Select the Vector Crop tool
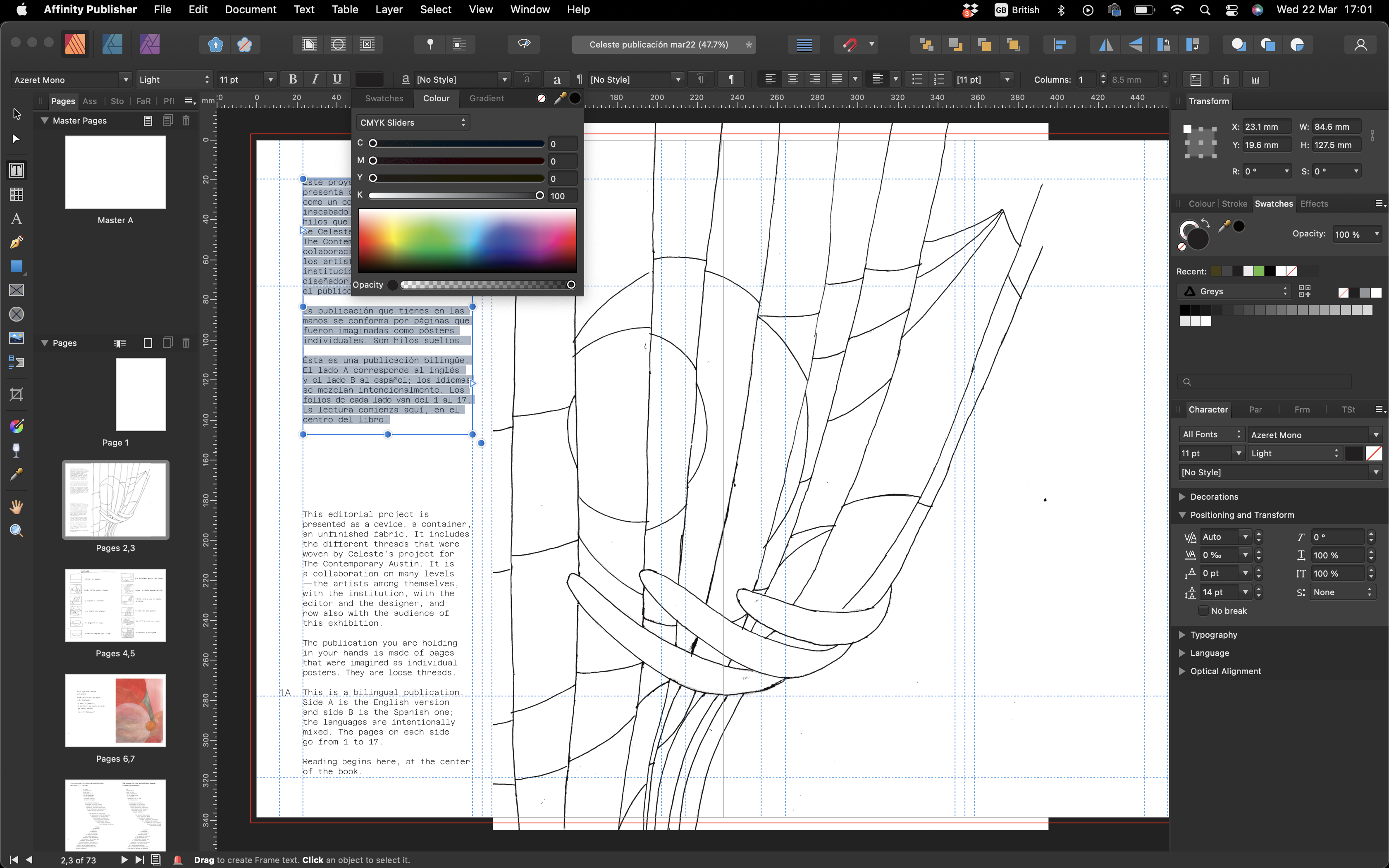1389x868 pixels. pyautogui.click(x=17, y=394)
